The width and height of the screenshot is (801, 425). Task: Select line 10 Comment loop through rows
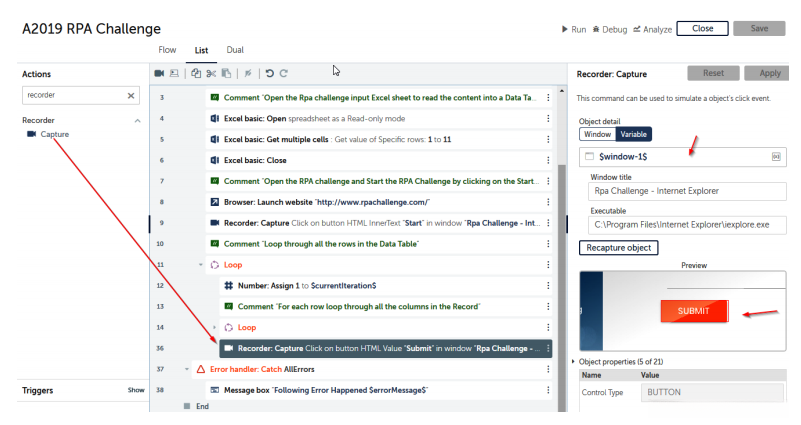point(379,244)
